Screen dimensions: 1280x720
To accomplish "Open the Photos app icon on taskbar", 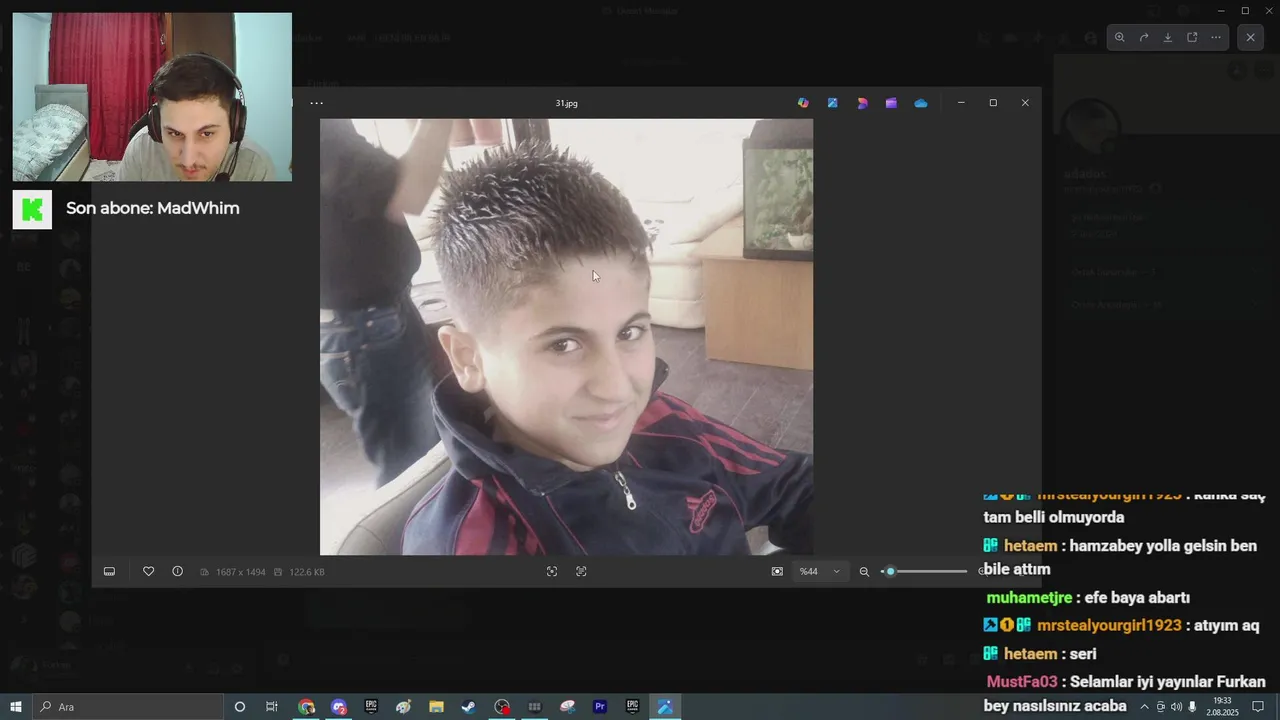I will pos(665,707).
